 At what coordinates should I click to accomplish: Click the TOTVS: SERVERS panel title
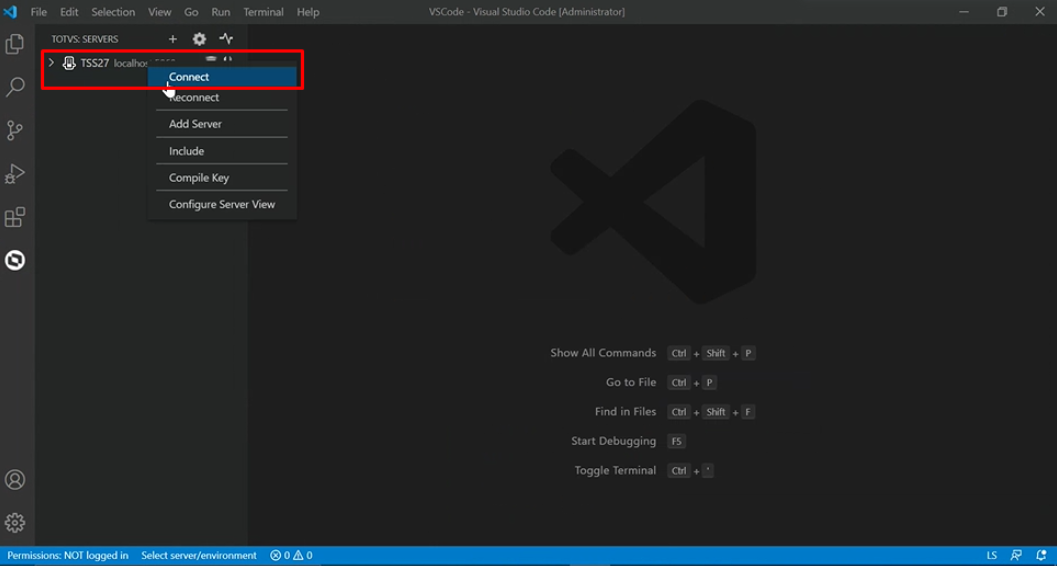click(x=84, y=39)
